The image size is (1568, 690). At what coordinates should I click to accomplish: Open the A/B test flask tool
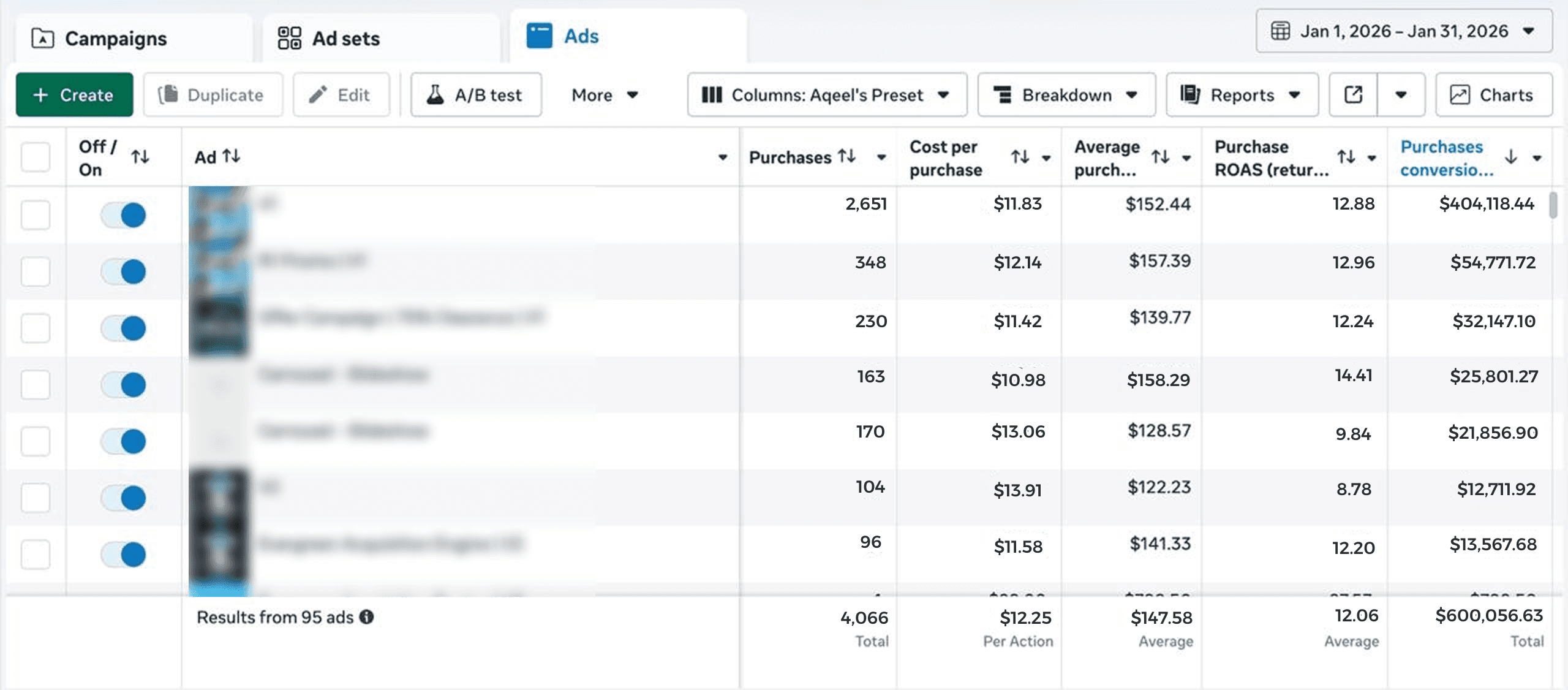coord(476,95)
